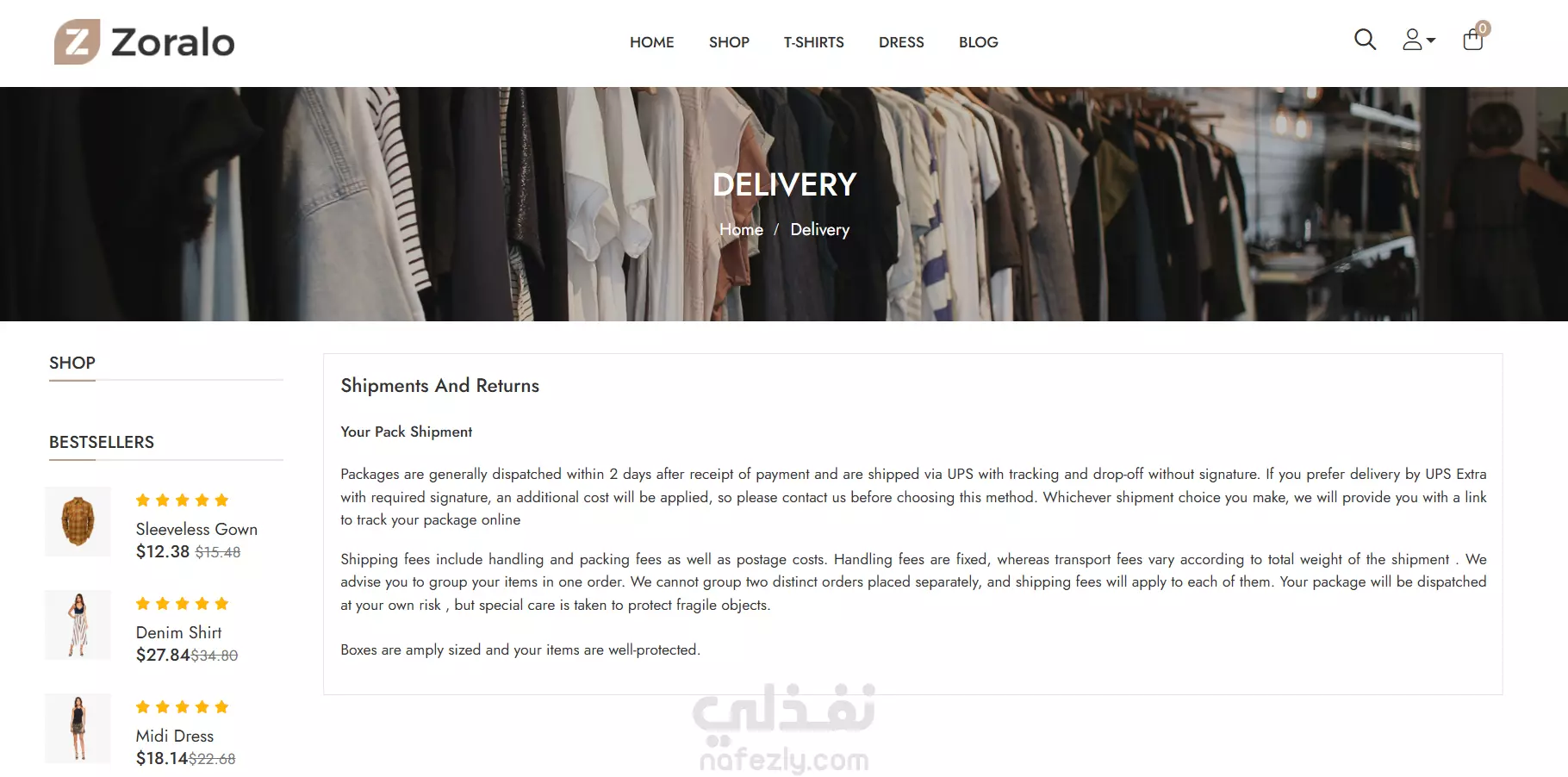Select the DRESS menu item
This screenshot has height=777, width=1568.
point(901,42)
